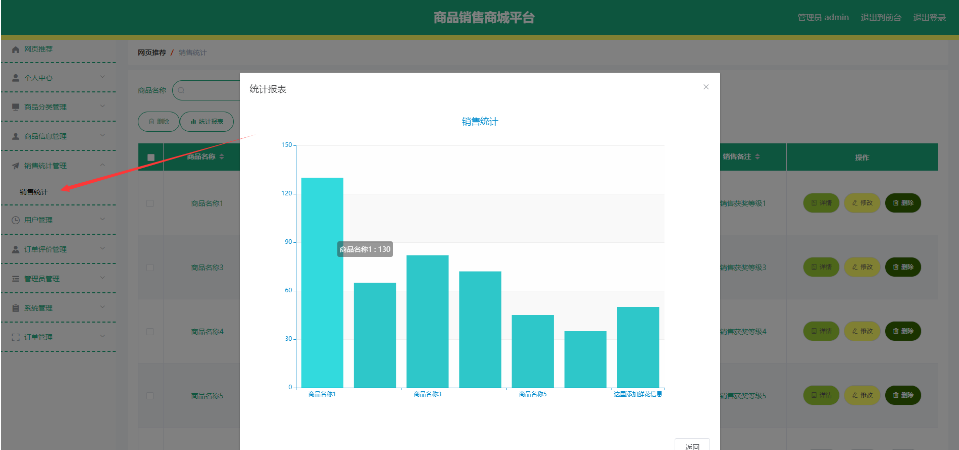Screen dimensions: 959x450
Task: Click the list icon for 管理员管理
Action: click(16, 279)
